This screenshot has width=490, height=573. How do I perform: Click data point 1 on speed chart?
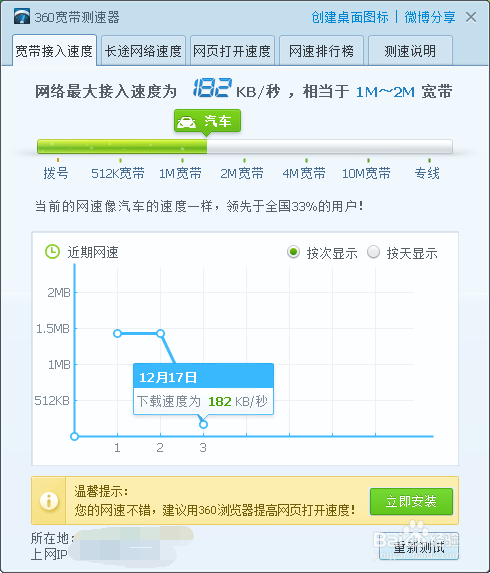[x=117, y=333]
